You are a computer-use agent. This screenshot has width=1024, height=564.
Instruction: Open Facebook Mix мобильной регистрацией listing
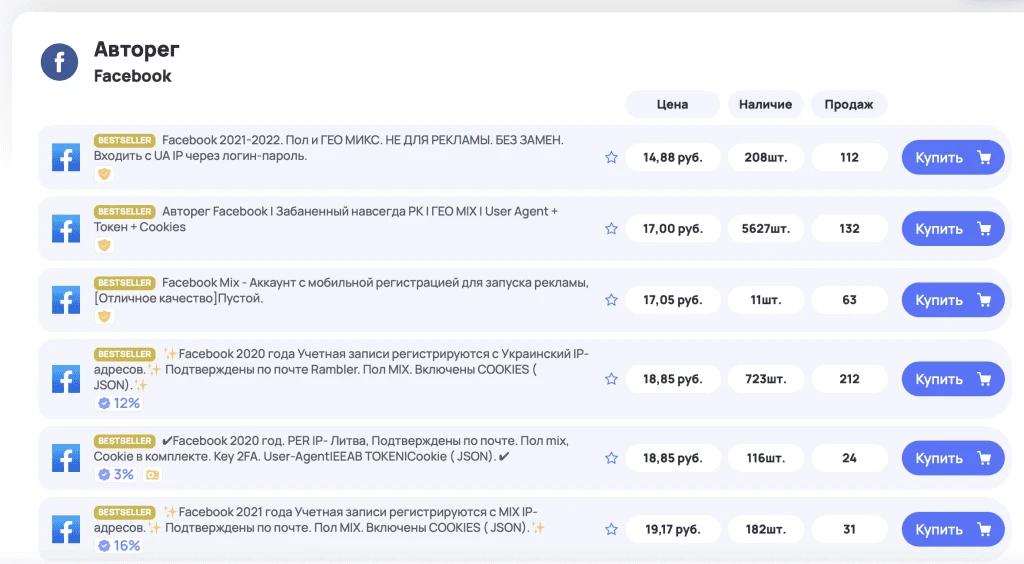[x=341, y=290]
